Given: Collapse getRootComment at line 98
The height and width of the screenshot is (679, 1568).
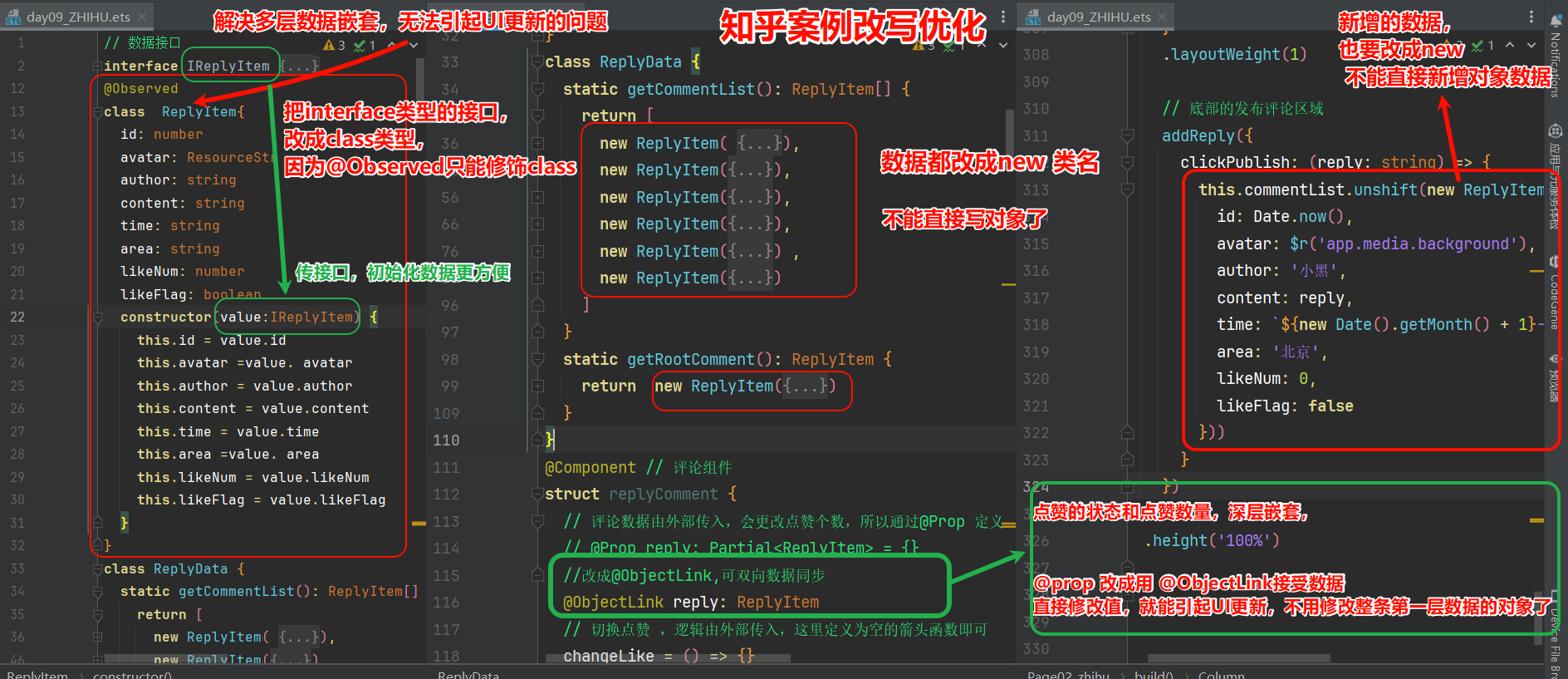Looking at the screenshot, I should tap(537, 359).
